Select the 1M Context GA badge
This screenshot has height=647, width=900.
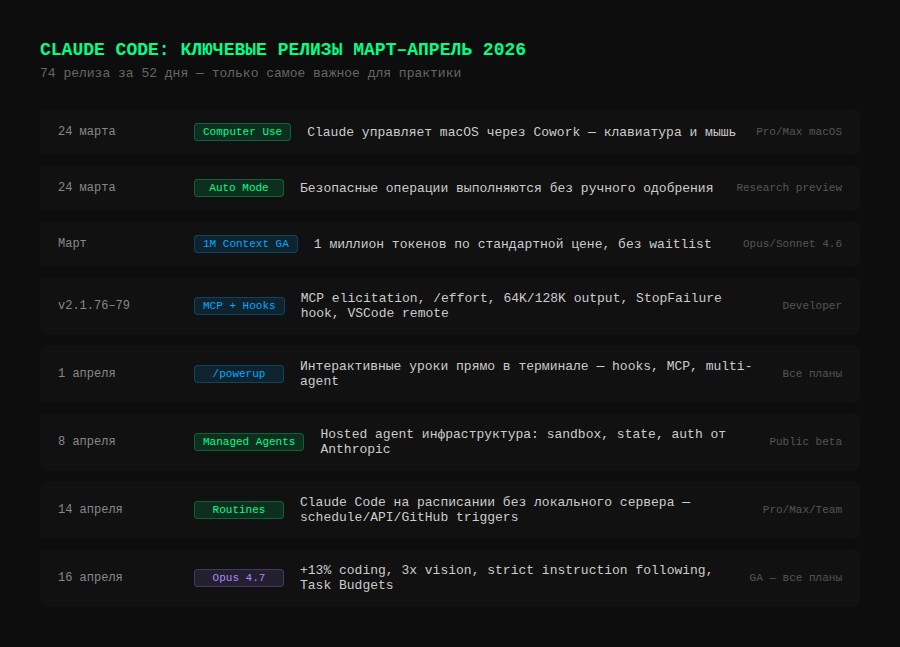click(246, 244)
